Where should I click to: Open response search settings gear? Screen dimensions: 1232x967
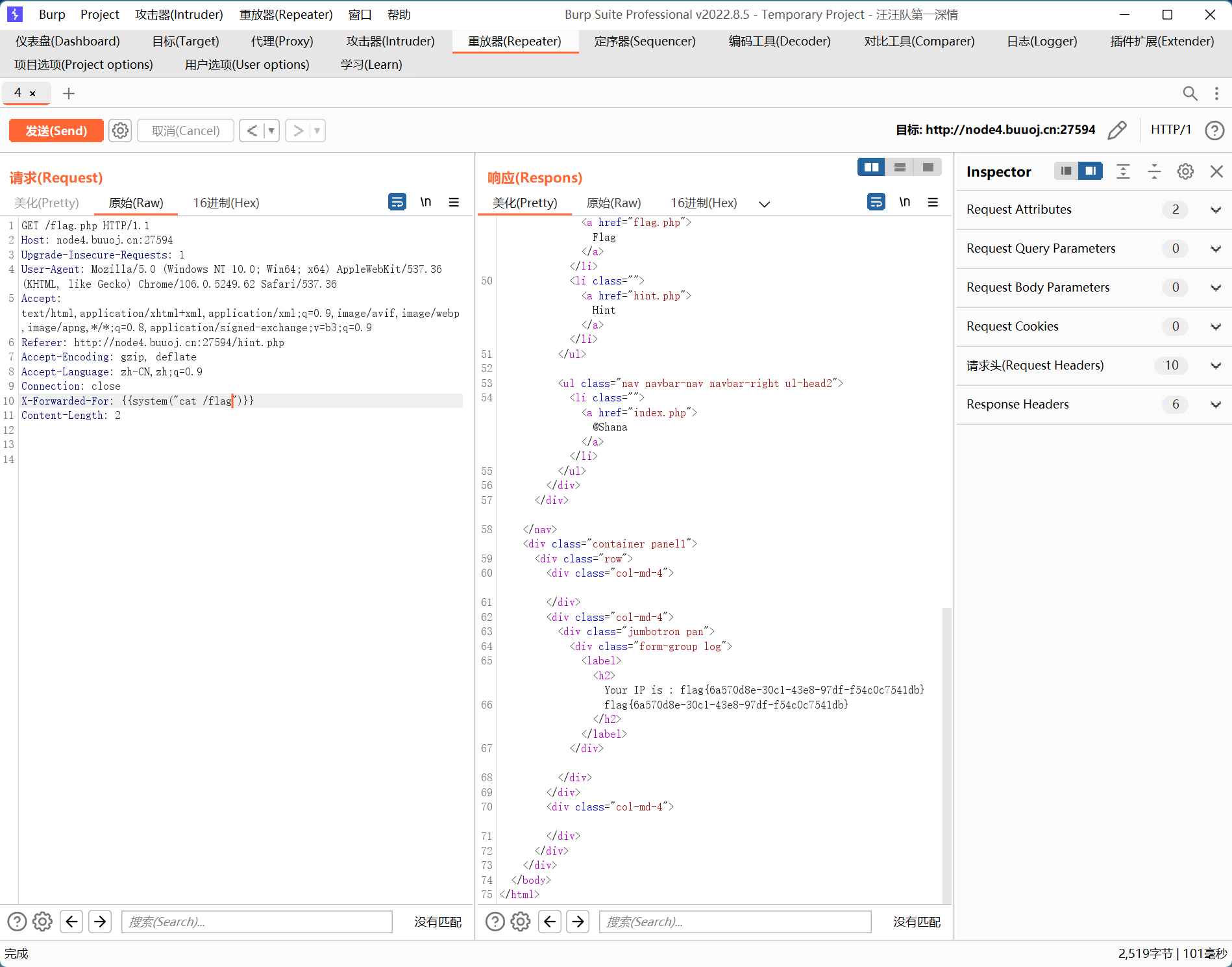pos(521,922)
